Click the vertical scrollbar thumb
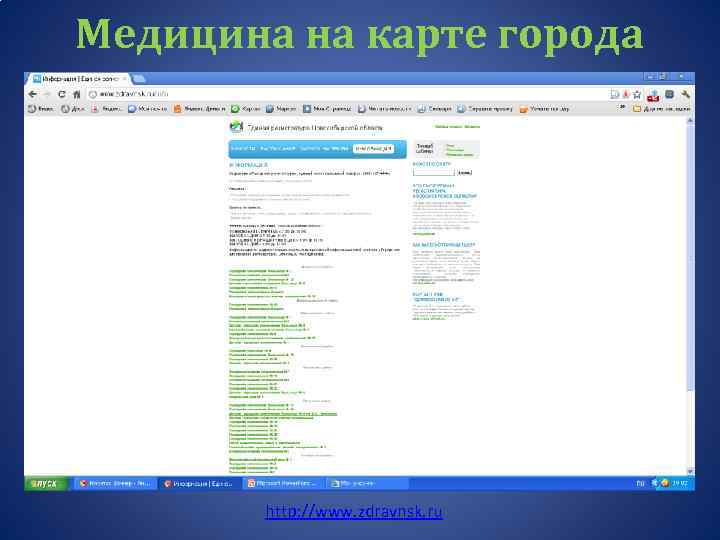The width and height of the screenshot is (720, 540). (x=690, y=258)
